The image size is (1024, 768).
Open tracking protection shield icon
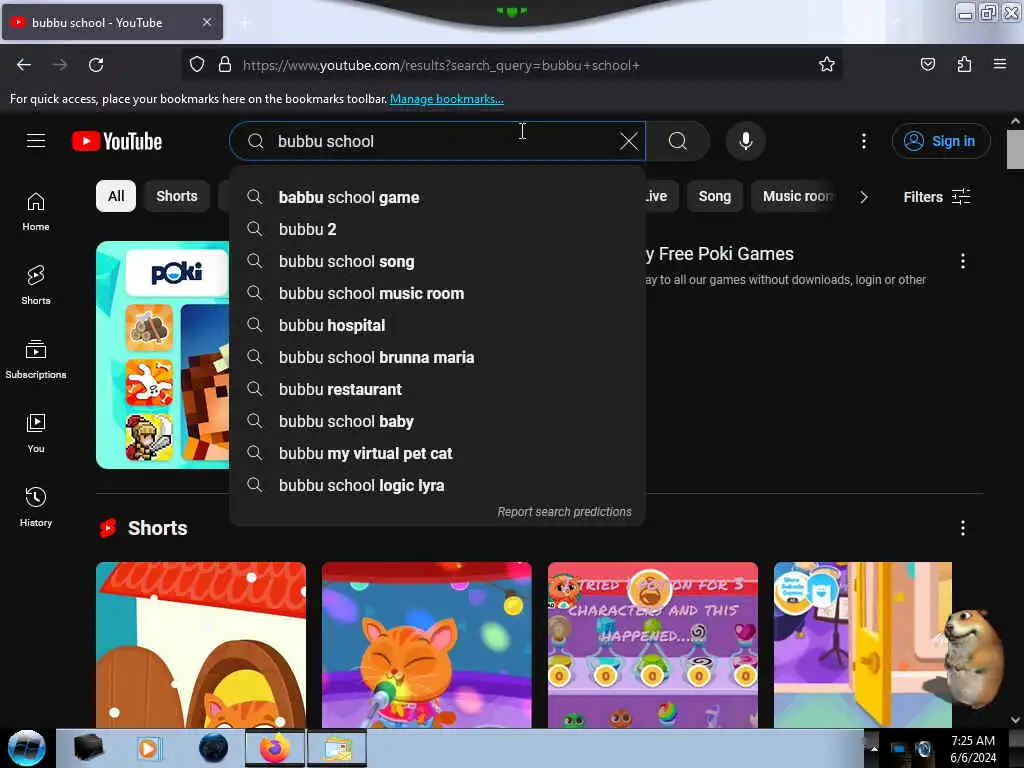point(197,65)
